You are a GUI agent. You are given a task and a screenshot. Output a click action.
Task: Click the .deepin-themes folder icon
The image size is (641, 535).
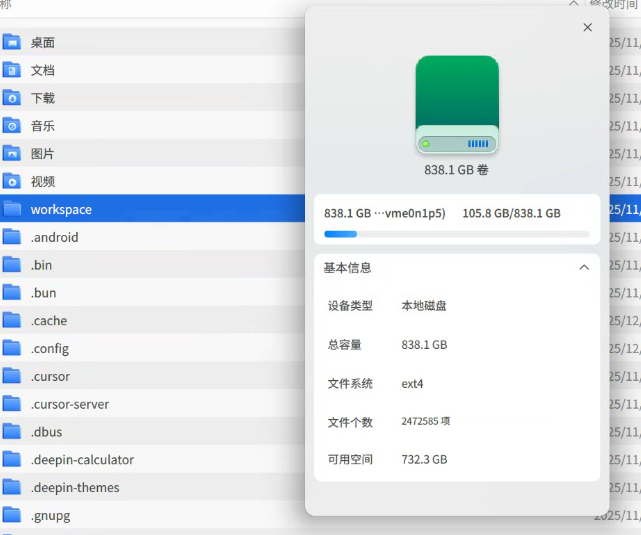tap(11, 487)
